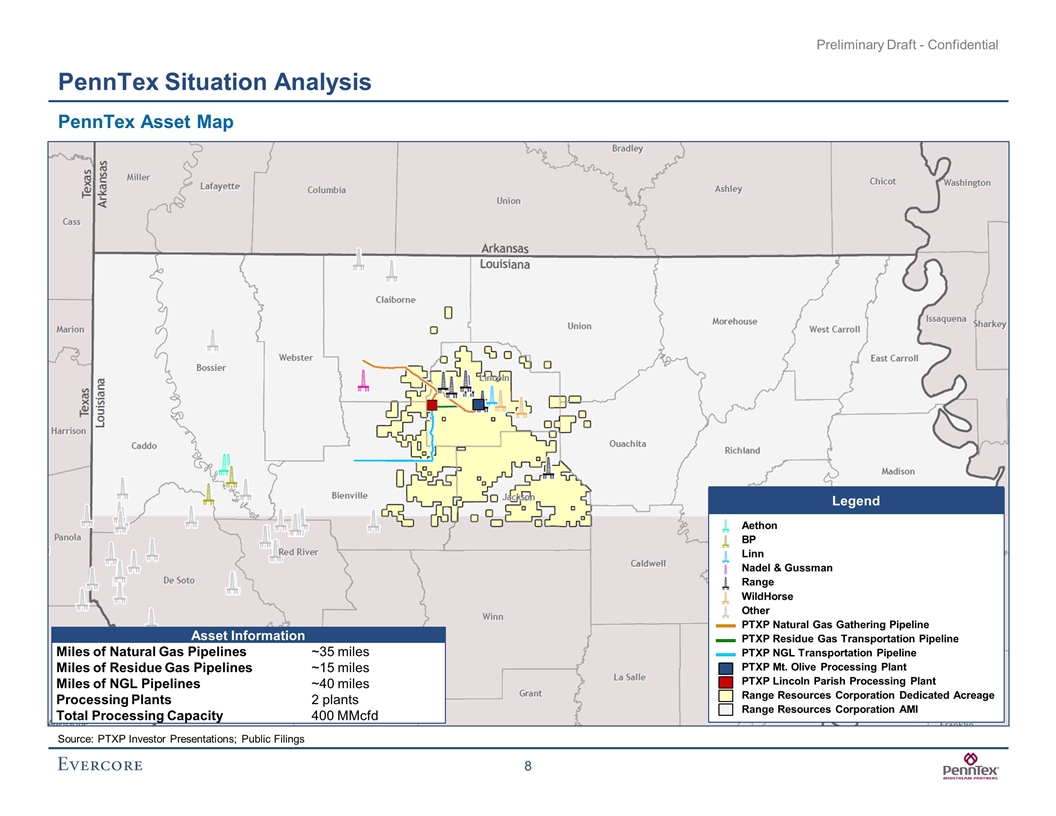The width and height of the screenshot is (1056, 816).
Task: Click the Evercore logo in footer
Action: 100,764
